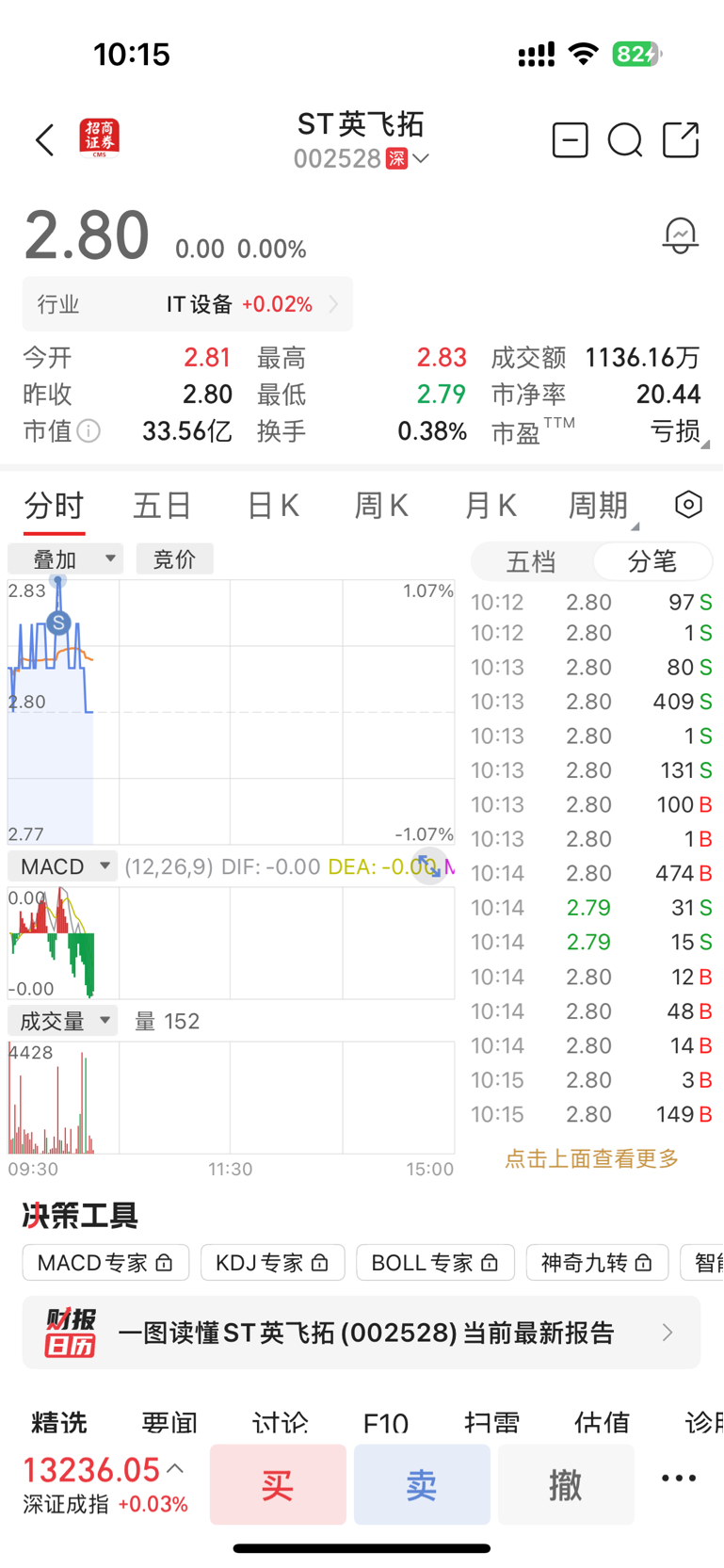This screenshot has width=724, height=1568.
Task: Open the KDJ专家 tool
Action: (x=273, y=1263)
